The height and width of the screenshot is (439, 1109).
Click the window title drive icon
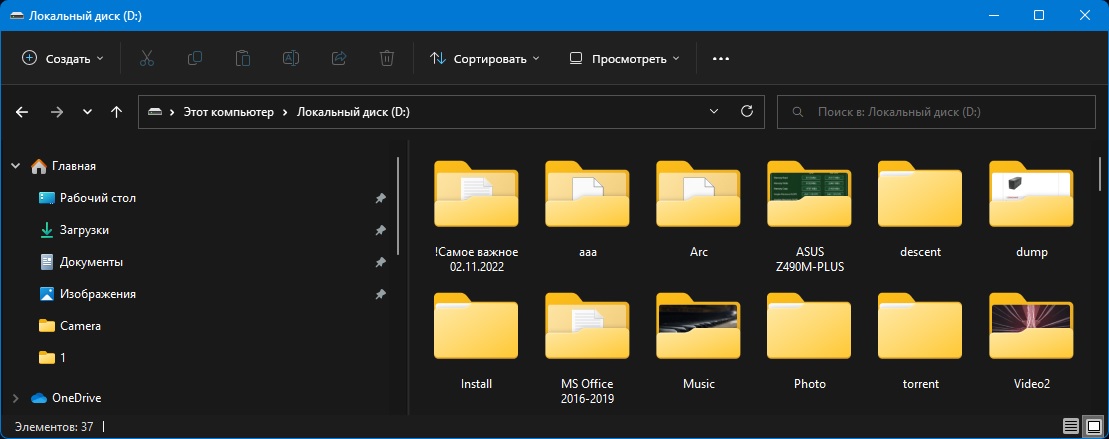pos(16,16)
